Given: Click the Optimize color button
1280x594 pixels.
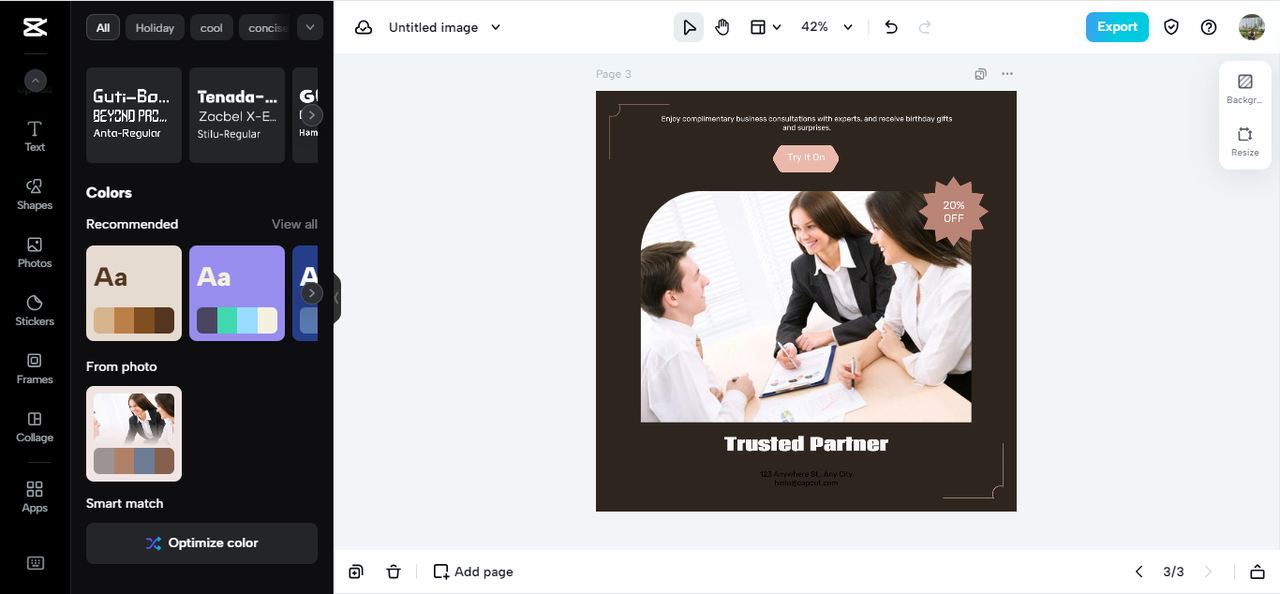Looking at the screenshot, I should (x=202, y=543).
